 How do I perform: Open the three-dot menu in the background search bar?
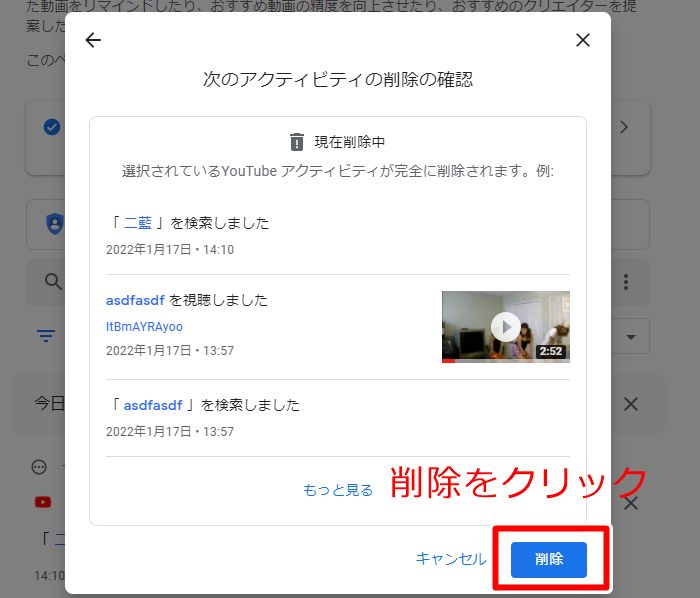click(x=626, y=282)
